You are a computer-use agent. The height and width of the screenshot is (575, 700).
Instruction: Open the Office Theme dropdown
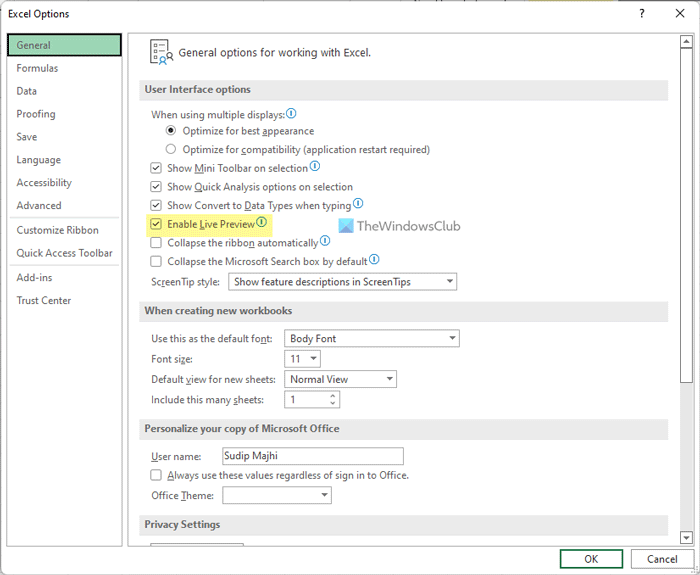(277, 495)
